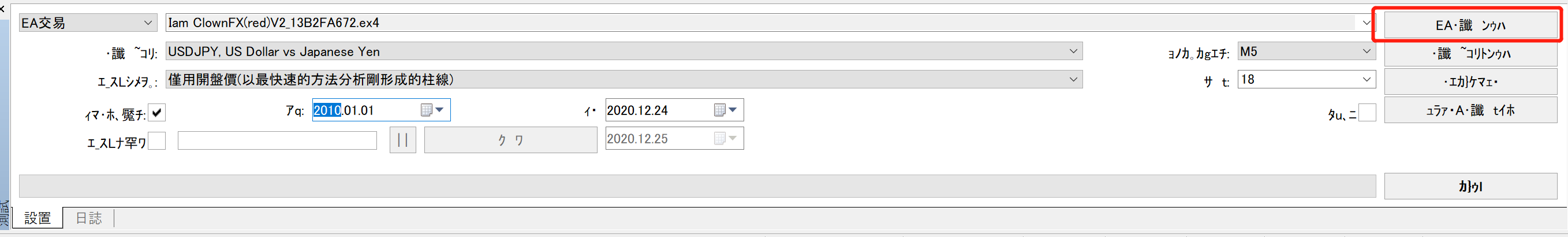Switch to the 設置 tab
Viewport: 1568px width, 237px height.
click(x=38, y=219)
